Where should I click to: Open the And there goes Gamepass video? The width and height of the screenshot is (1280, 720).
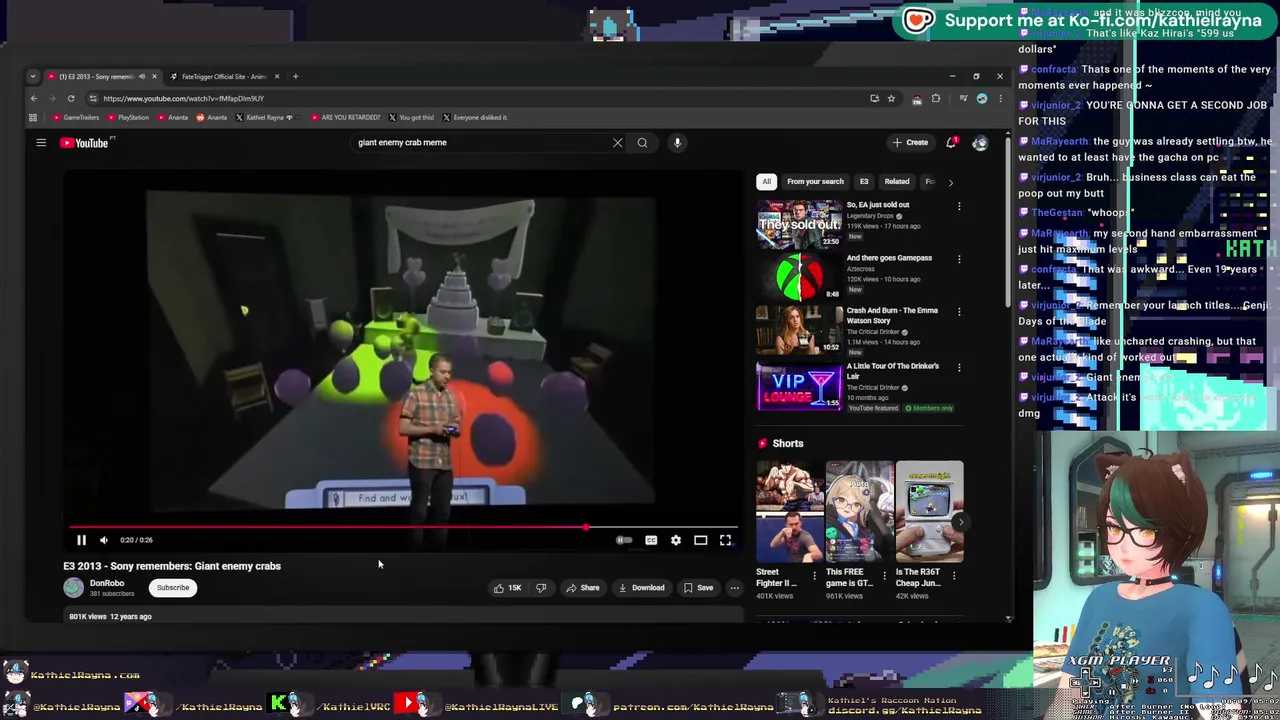click(x=799, y=276)
